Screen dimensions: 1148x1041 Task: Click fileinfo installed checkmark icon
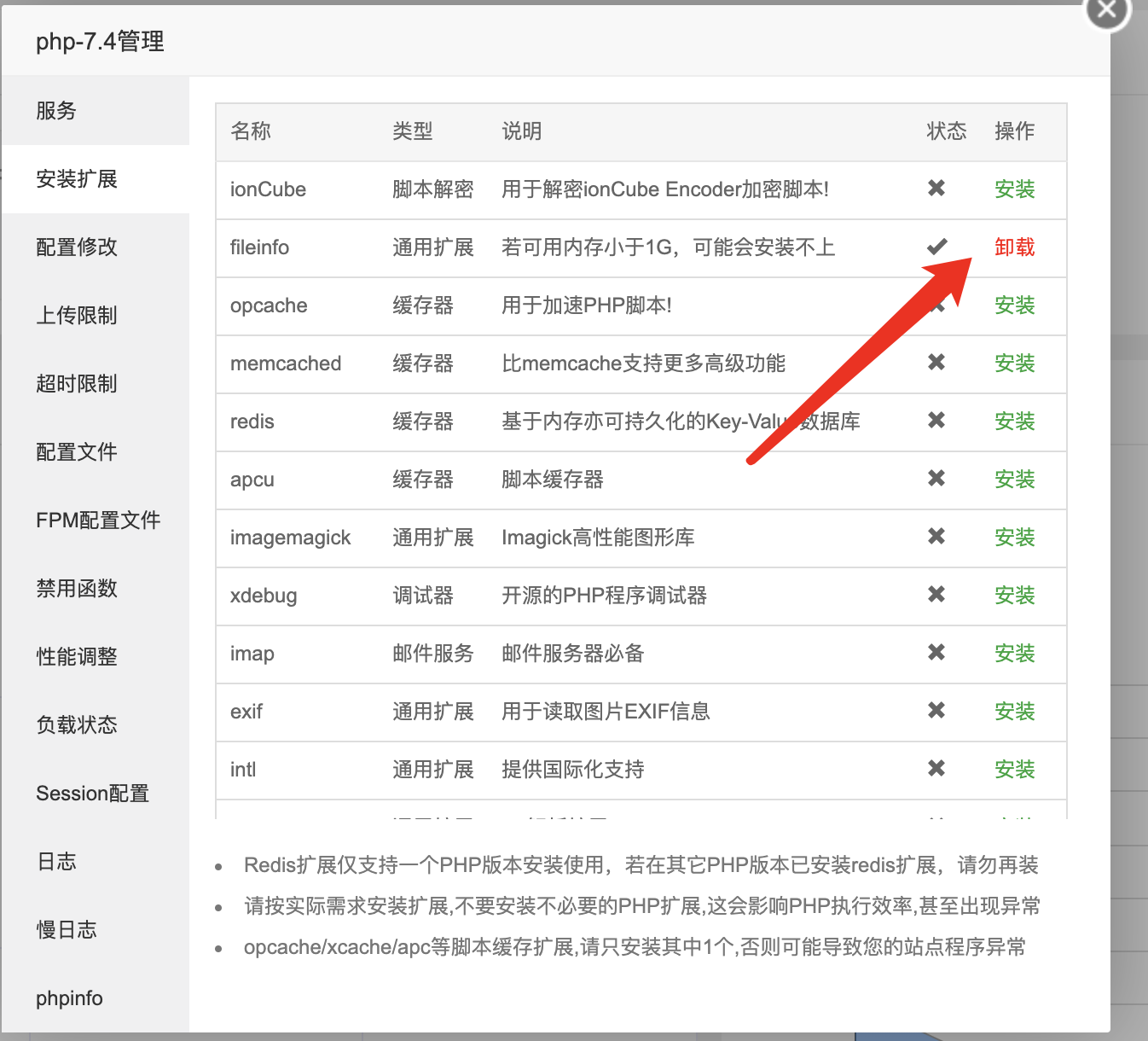pyautogui.click(x=936, y=247)
